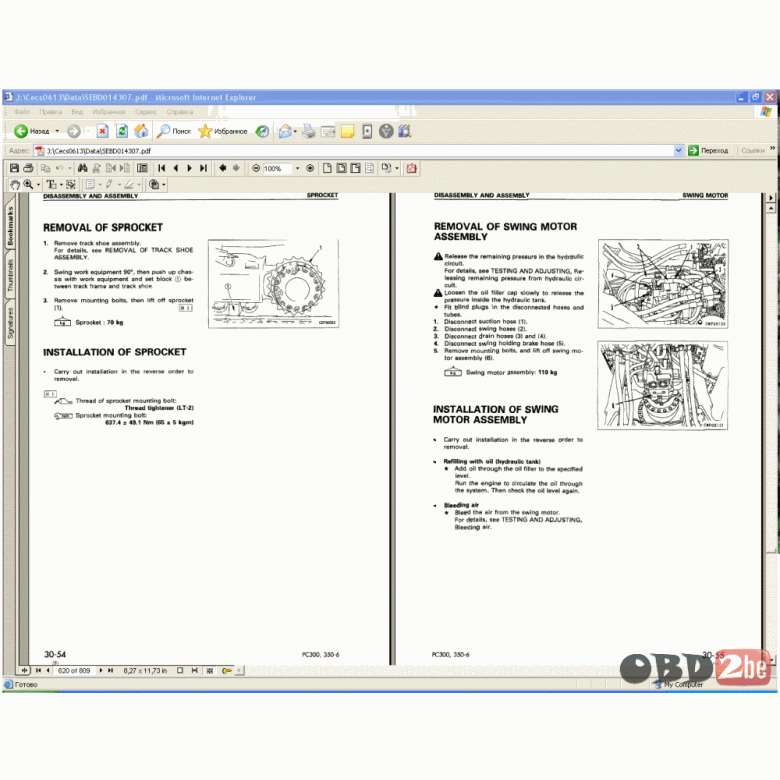The height and width of the screenshot is (780, 780).
Task: Open the zoom percentage dropdown arrow
Action: tap(297, 168)
